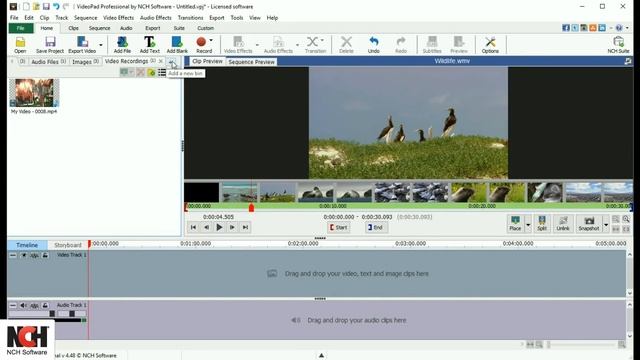Screen dimensions: 640x360
Task: Switch to the Storyboard view tab
Action: tap(68, 245)
